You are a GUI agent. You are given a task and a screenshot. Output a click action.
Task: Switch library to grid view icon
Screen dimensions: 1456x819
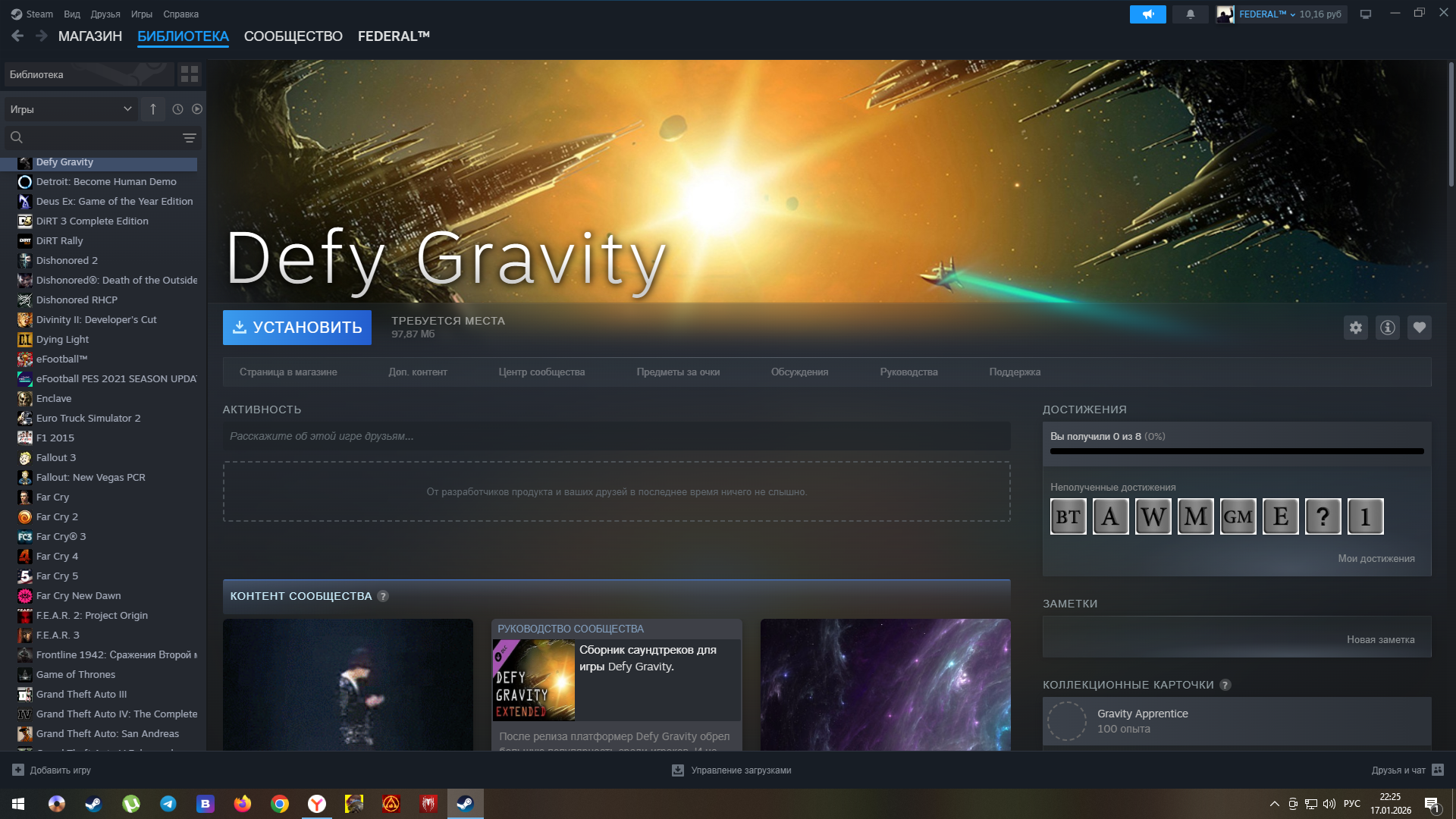click(x=190, y=74)
